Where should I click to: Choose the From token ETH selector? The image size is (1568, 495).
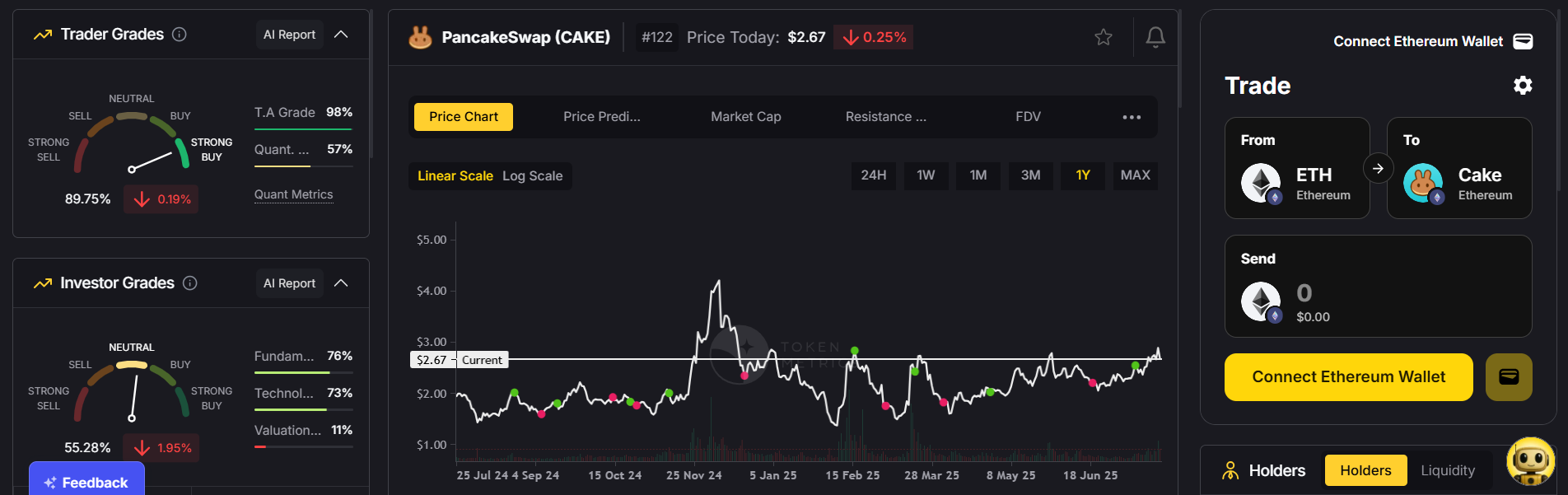coord(1297,168)
